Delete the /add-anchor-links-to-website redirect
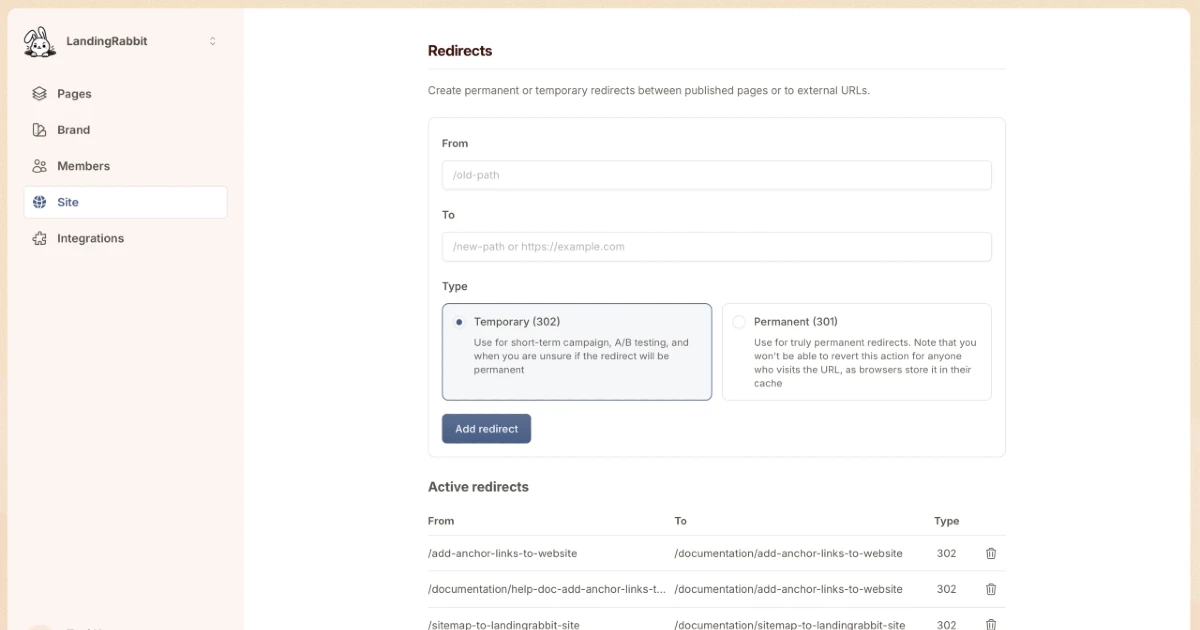The height and width of the screenshot is (630, 1200). [x=991, y=553]
